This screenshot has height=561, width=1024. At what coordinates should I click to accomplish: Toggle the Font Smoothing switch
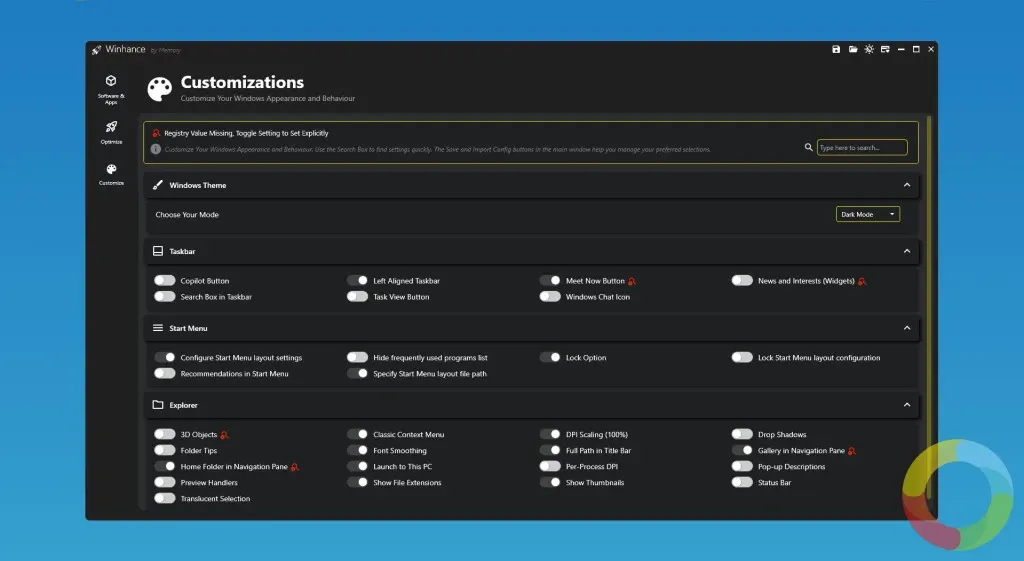coord(357,450)
